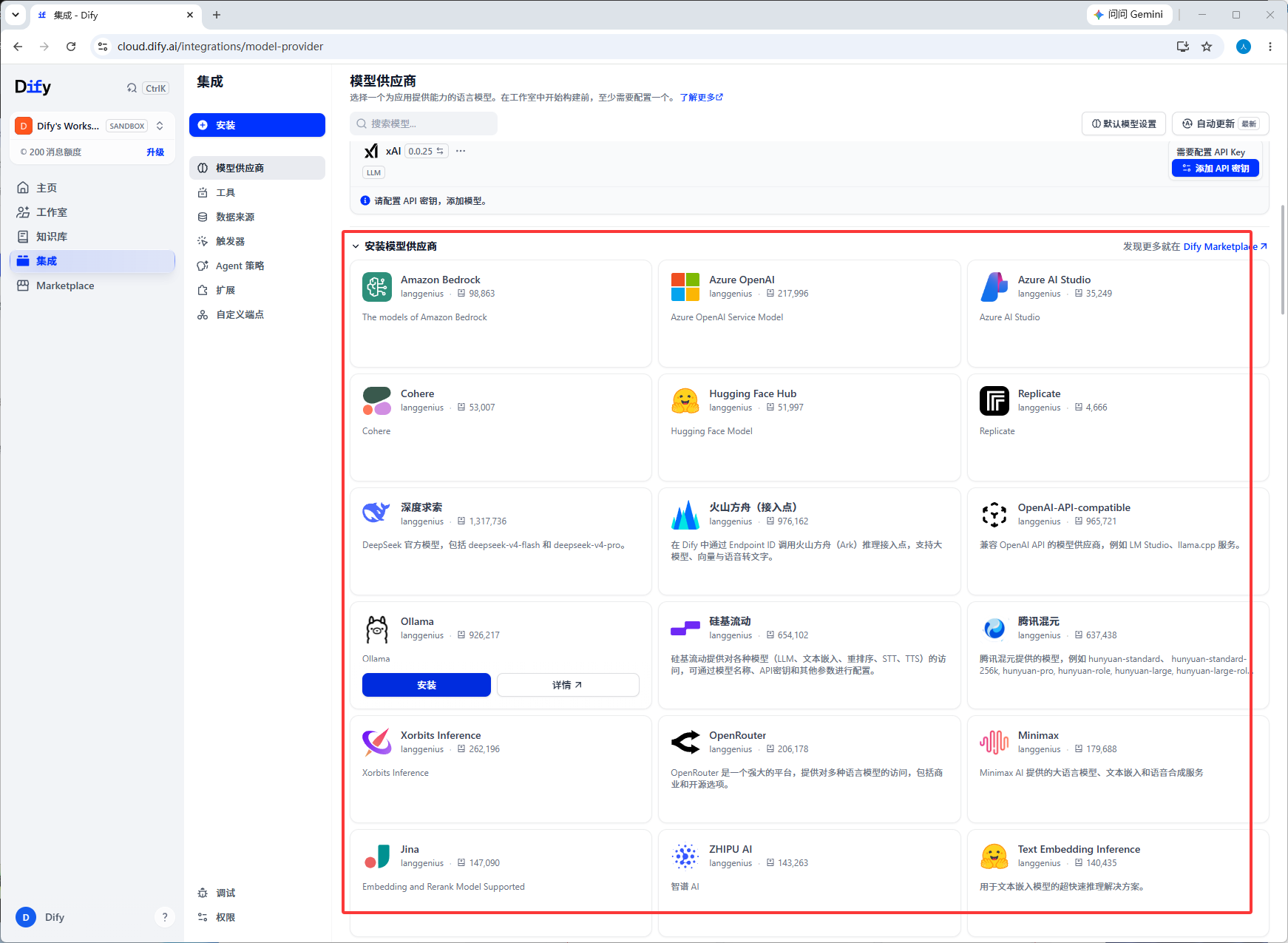Click the Jina provider logo

tap(377, 856)
